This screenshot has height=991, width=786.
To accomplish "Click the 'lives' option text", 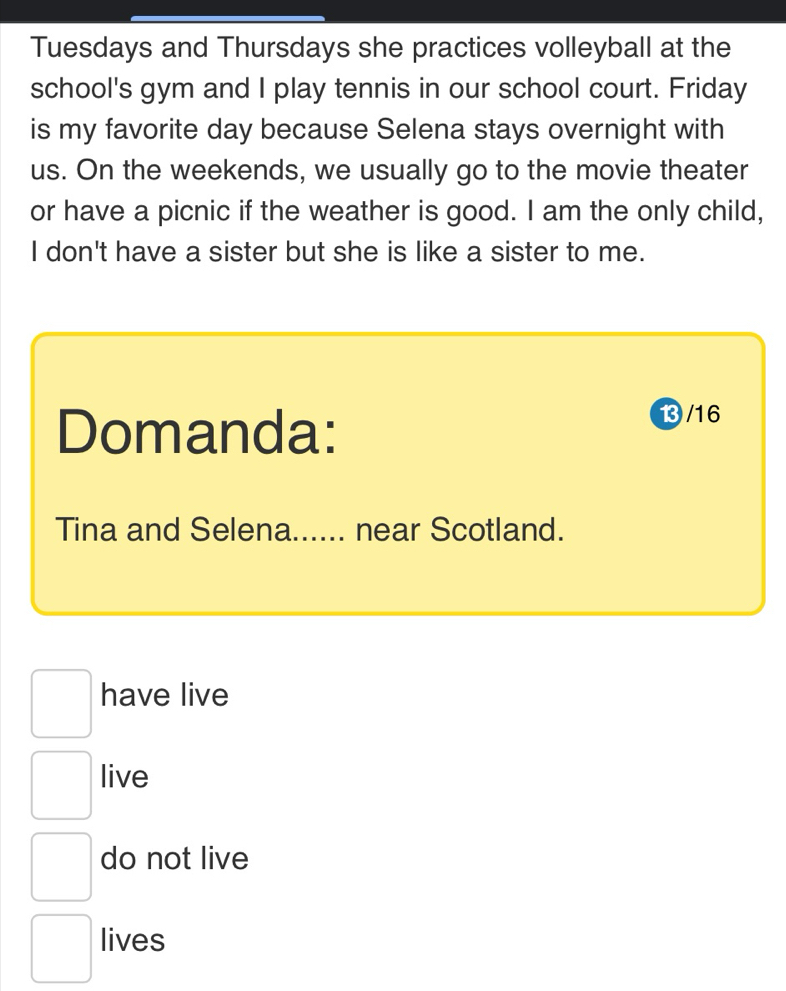I will pos(133,940).
